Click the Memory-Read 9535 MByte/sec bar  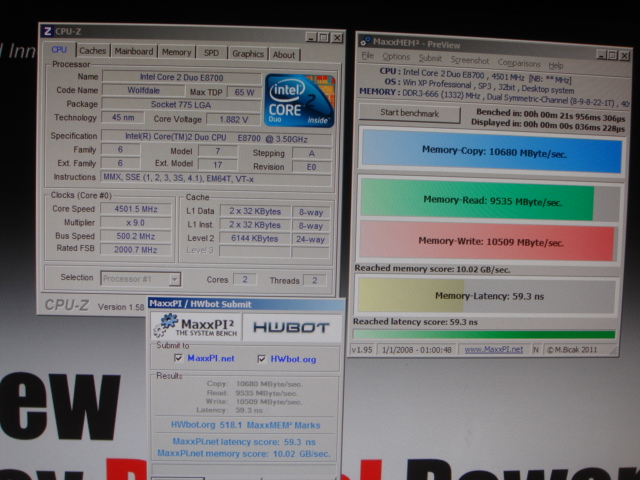point(490,200)
